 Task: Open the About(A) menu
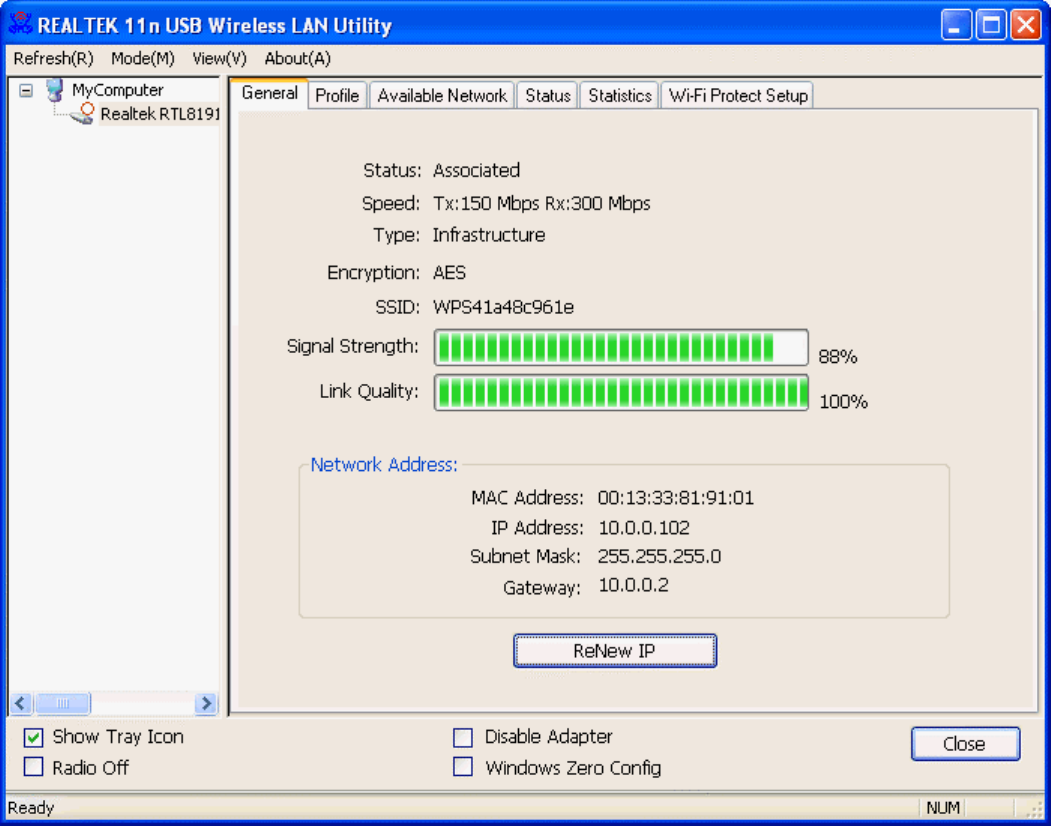(x=298, y=58)
